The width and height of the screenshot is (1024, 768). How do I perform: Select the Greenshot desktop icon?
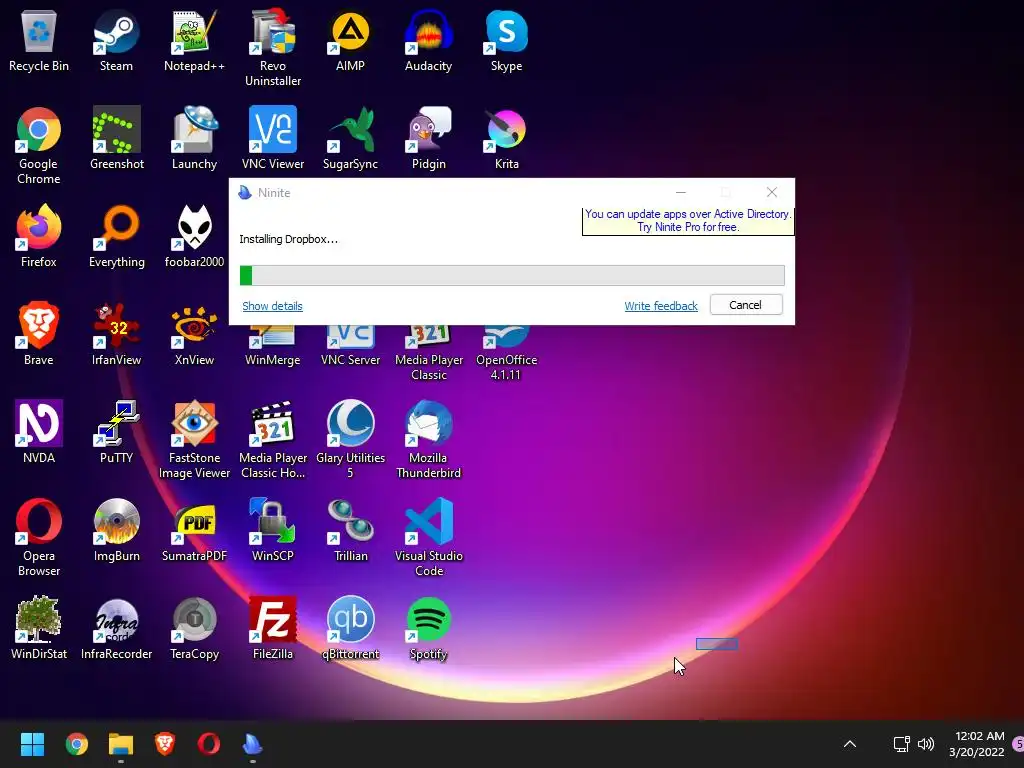tap(116, 138)
